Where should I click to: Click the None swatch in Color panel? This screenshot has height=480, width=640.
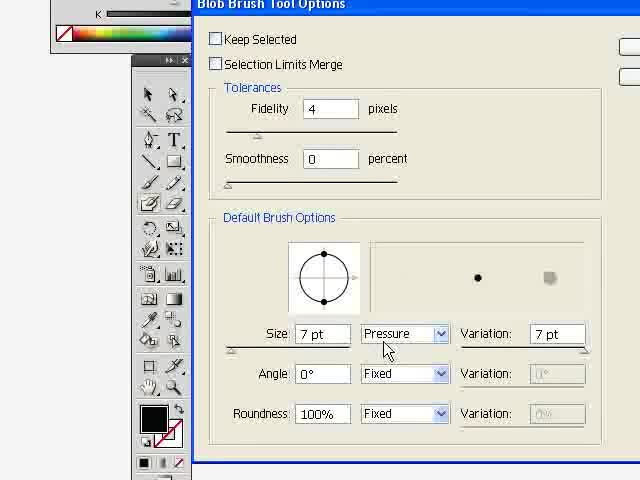(64, 33)
